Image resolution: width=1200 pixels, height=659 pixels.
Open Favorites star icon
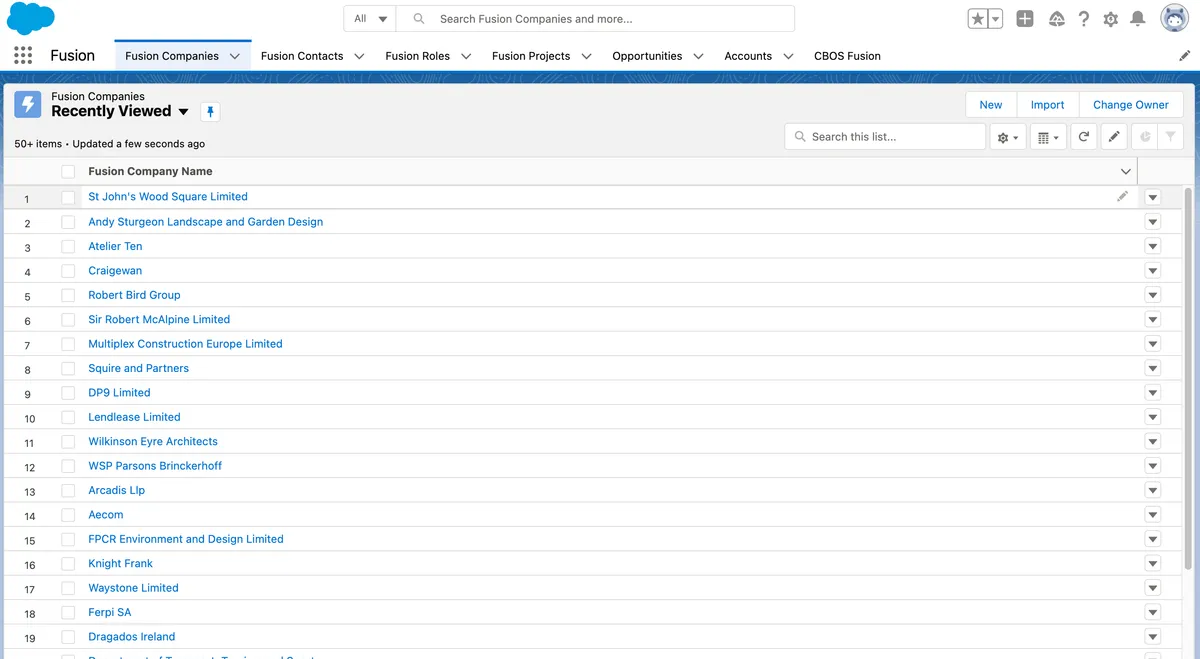[x=978, y=19]
